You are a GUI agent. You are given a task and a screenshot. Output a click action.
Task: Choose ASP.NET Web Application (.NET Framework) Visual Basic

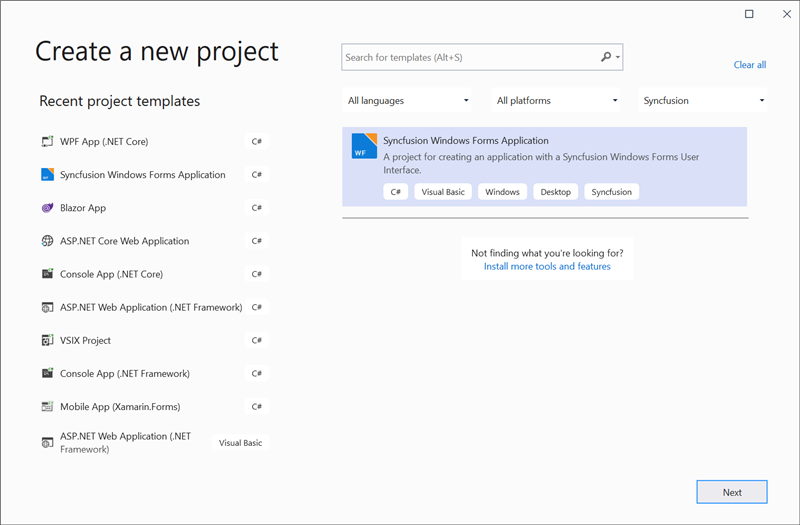[125, 443]
